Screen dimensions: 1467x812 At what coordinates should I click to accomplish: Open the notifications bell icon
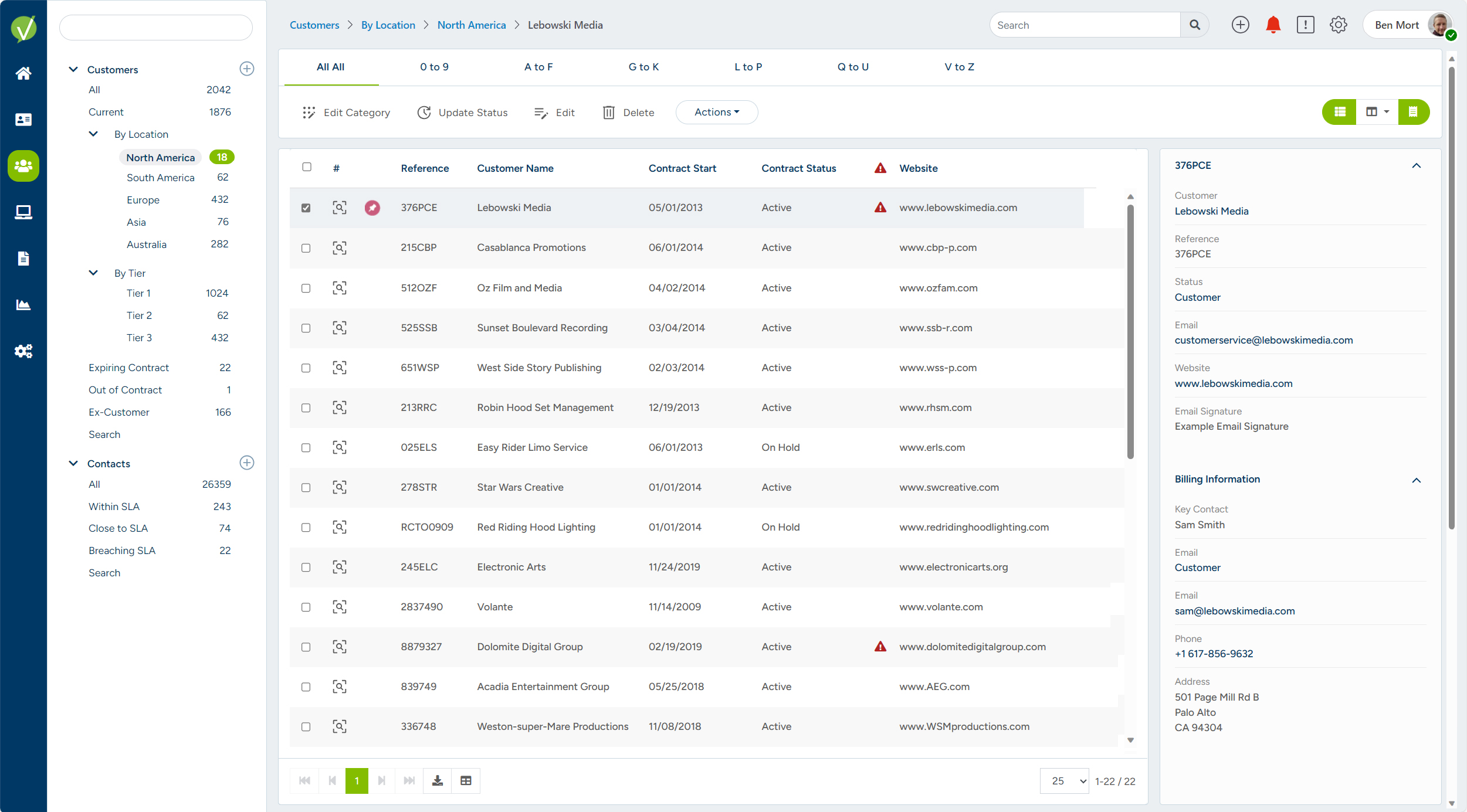point(1273,25)
